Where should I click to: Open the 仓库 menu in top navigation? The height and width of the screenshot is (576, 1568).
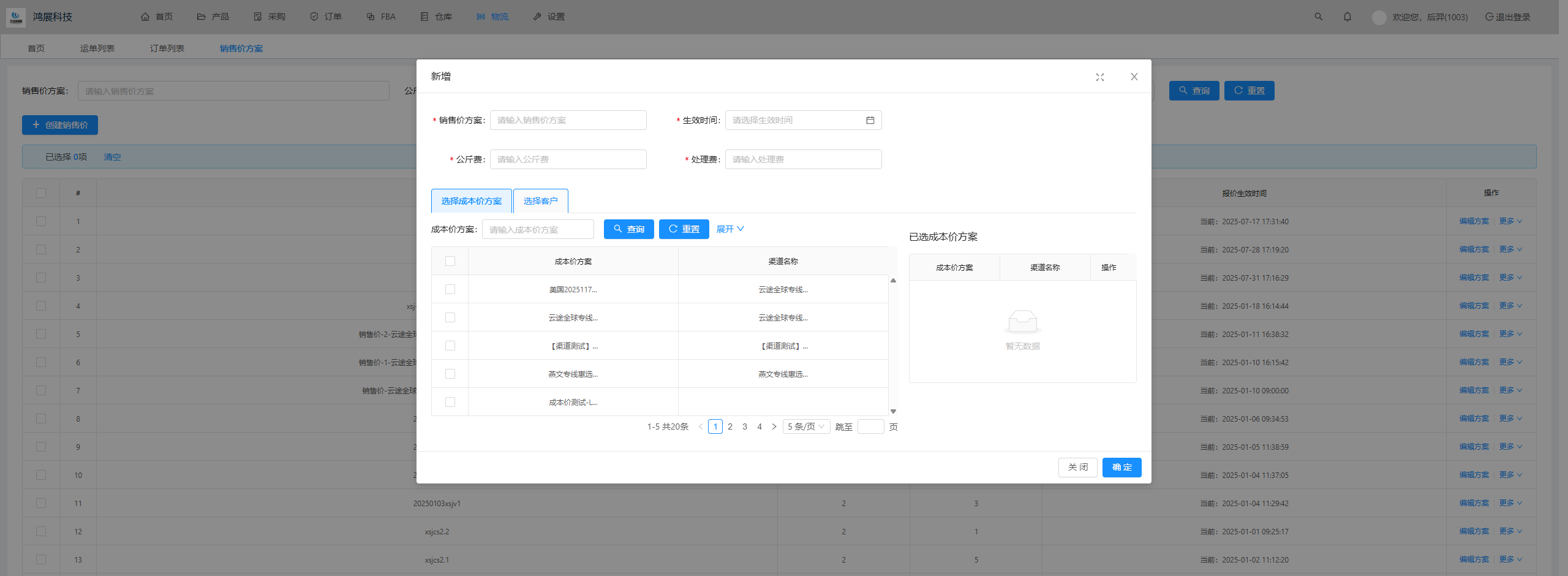(437, 17)
